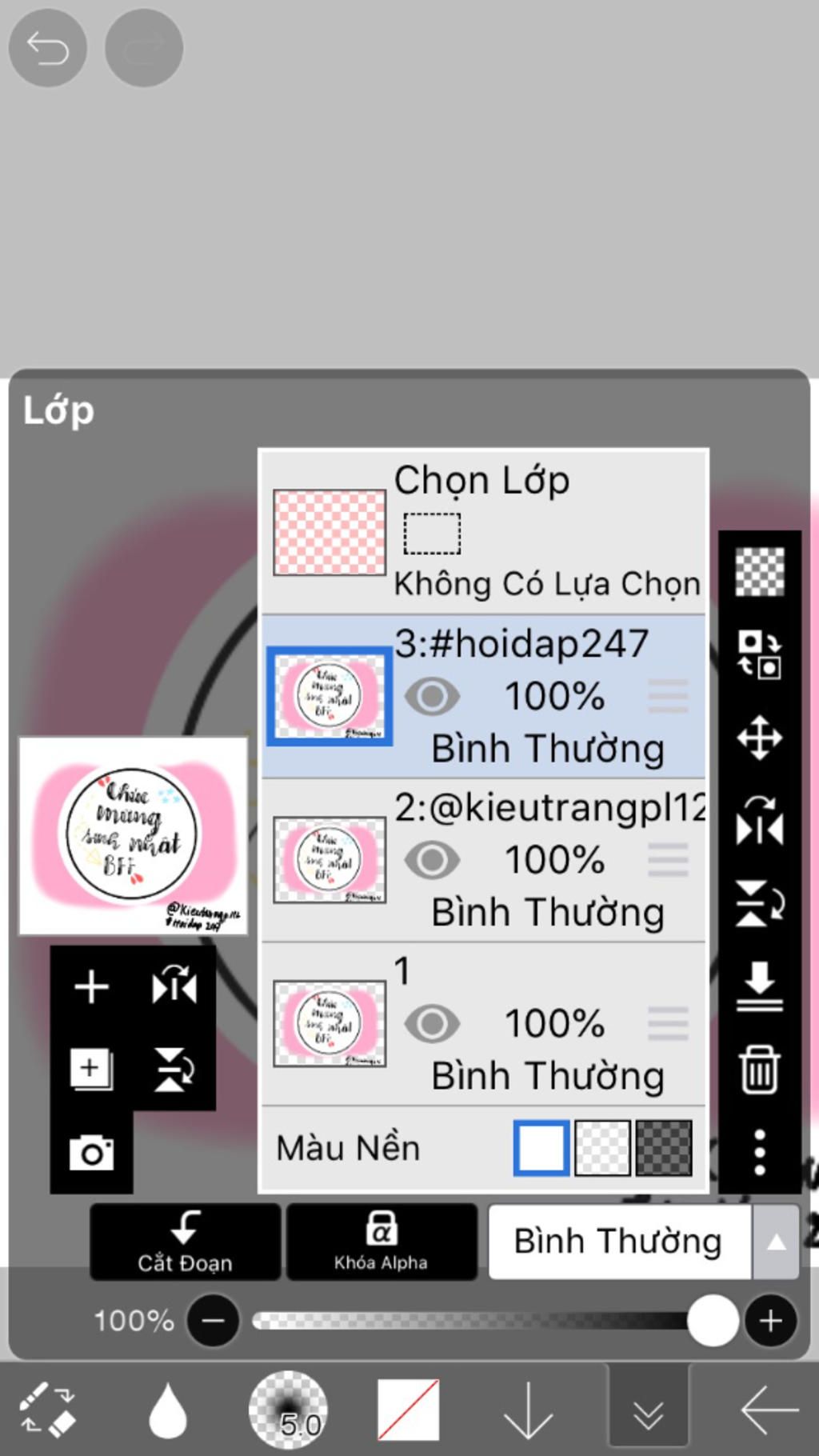Expand the Bình Thường blend mode arrow
819x1456 pixels.
click(x=775, y=1242)
